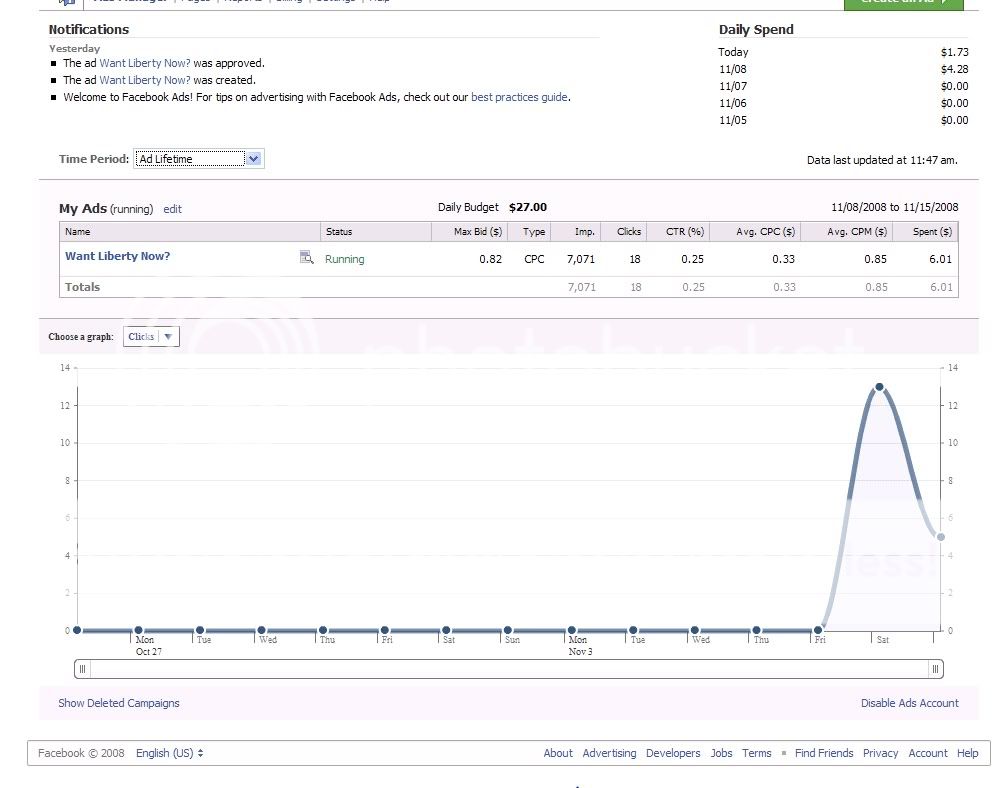This screenshot has width=1000, height=788.
Task: Select the data point above Mon Nov 3
Action: point(571,630)
